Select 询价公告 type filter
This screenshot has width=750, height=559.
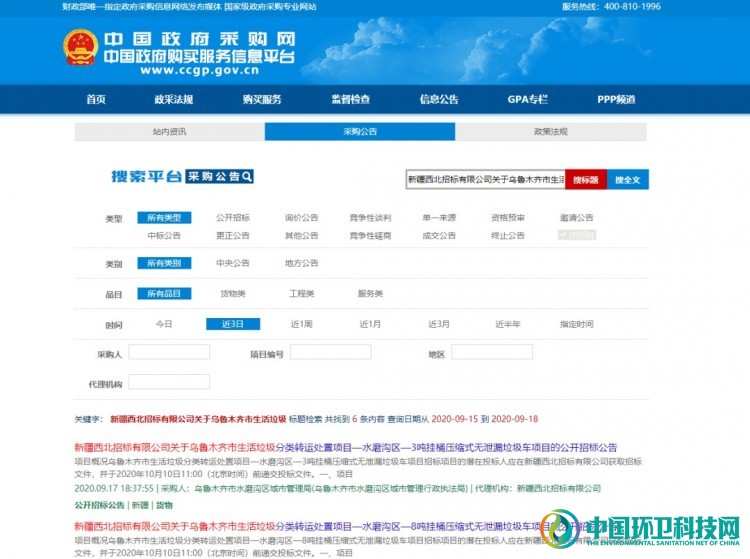[x=301, y=218]
